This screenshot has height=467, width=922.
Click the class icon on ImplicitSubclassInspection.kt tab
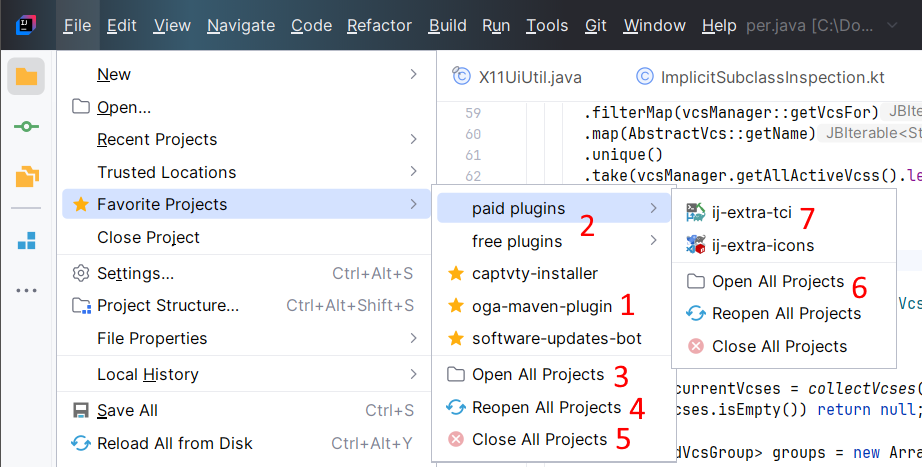click(644, 76)
